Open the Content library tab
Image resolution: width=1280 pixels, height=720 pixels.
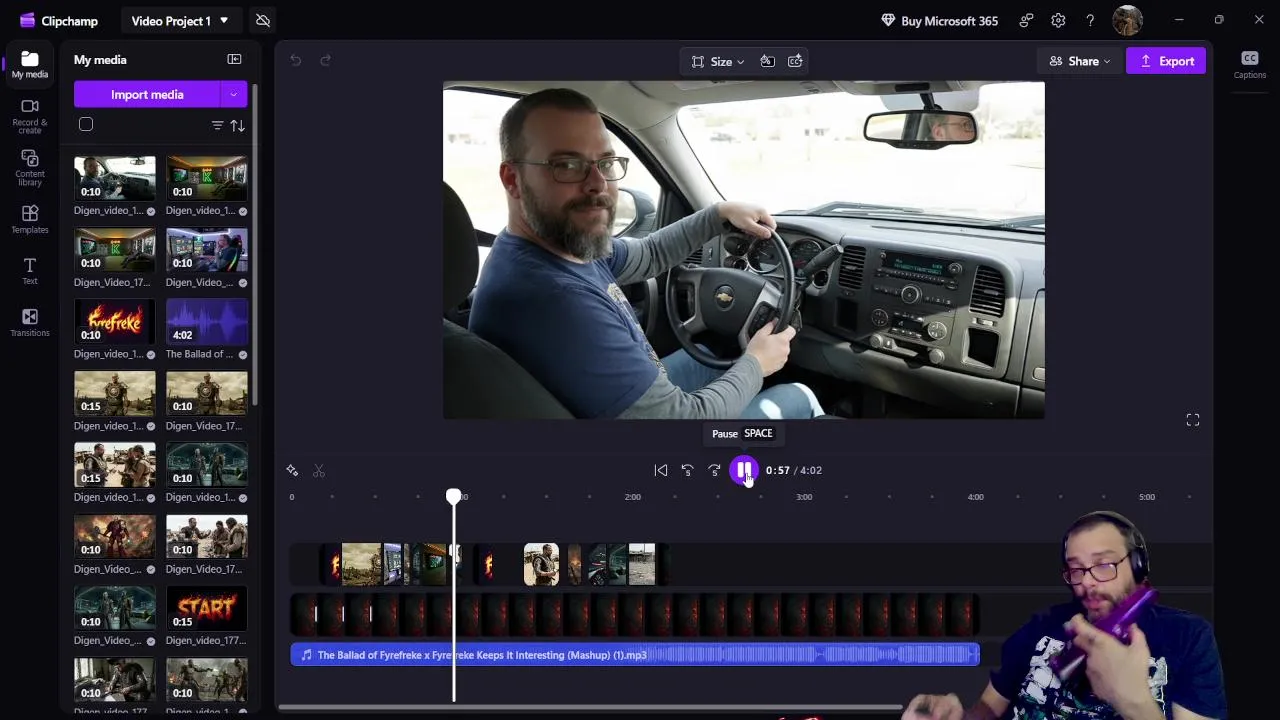(x=29, y=168)
